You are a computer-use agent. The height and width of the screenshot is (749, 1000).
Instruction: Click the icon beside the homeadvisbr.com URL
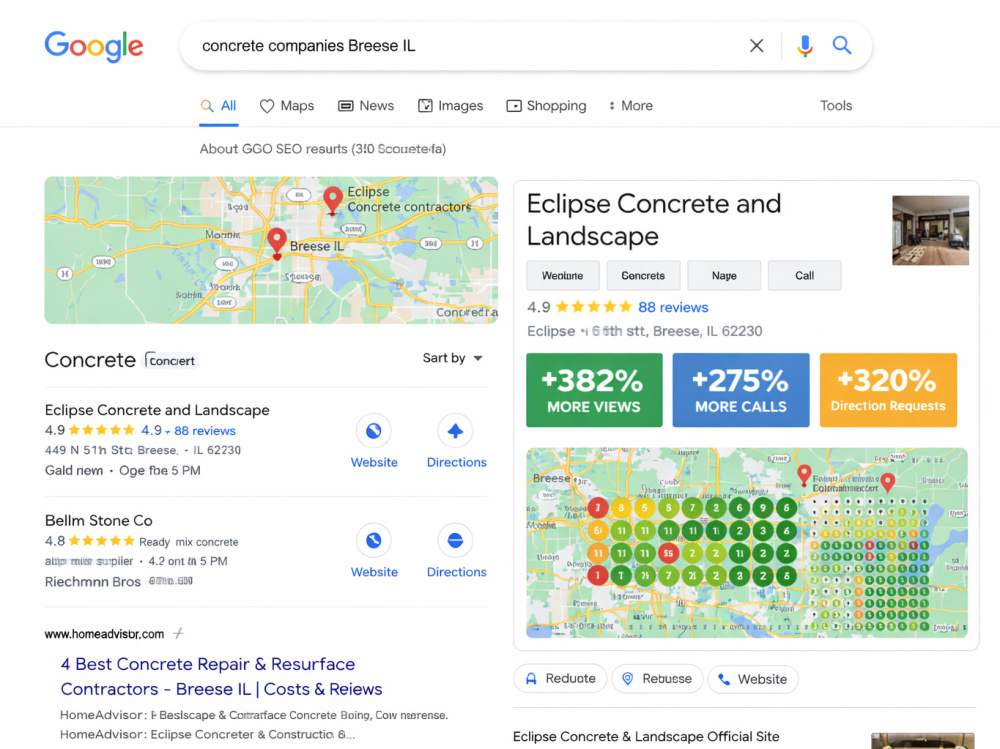pyautogui.click(x=179, y=634)
